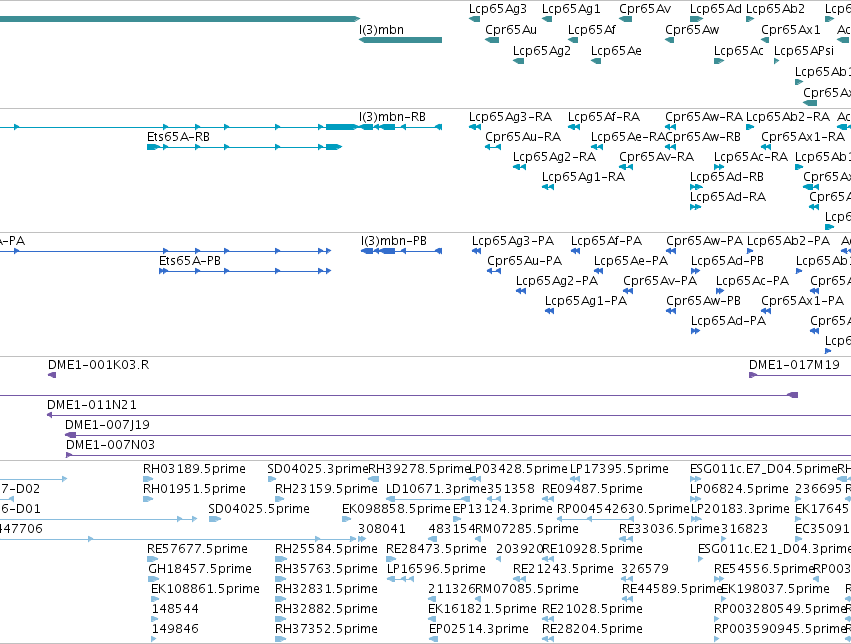Select the DME1-007J19 clone label
Screen dimensions: 851x644
coord(107,425)
